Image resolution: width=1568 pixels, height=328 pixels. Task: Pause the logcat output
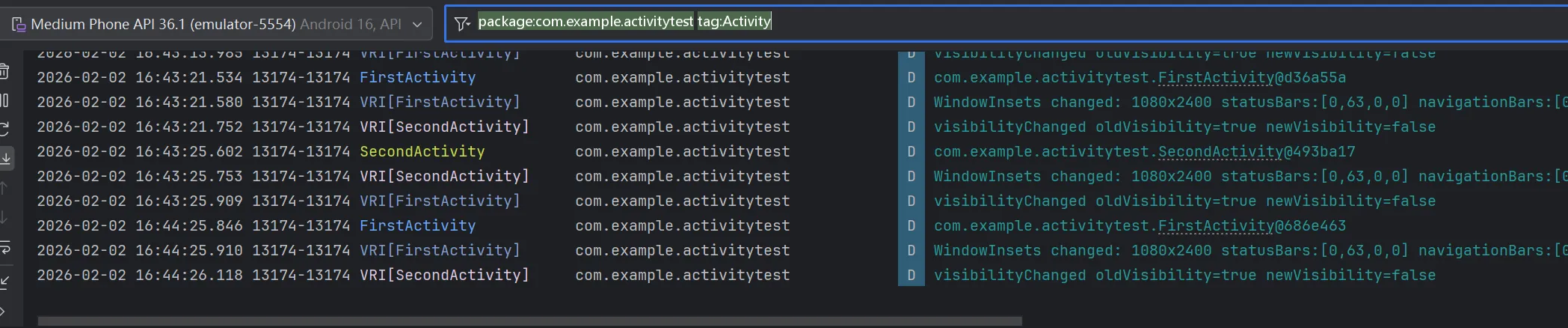click(x=4, y=100)
